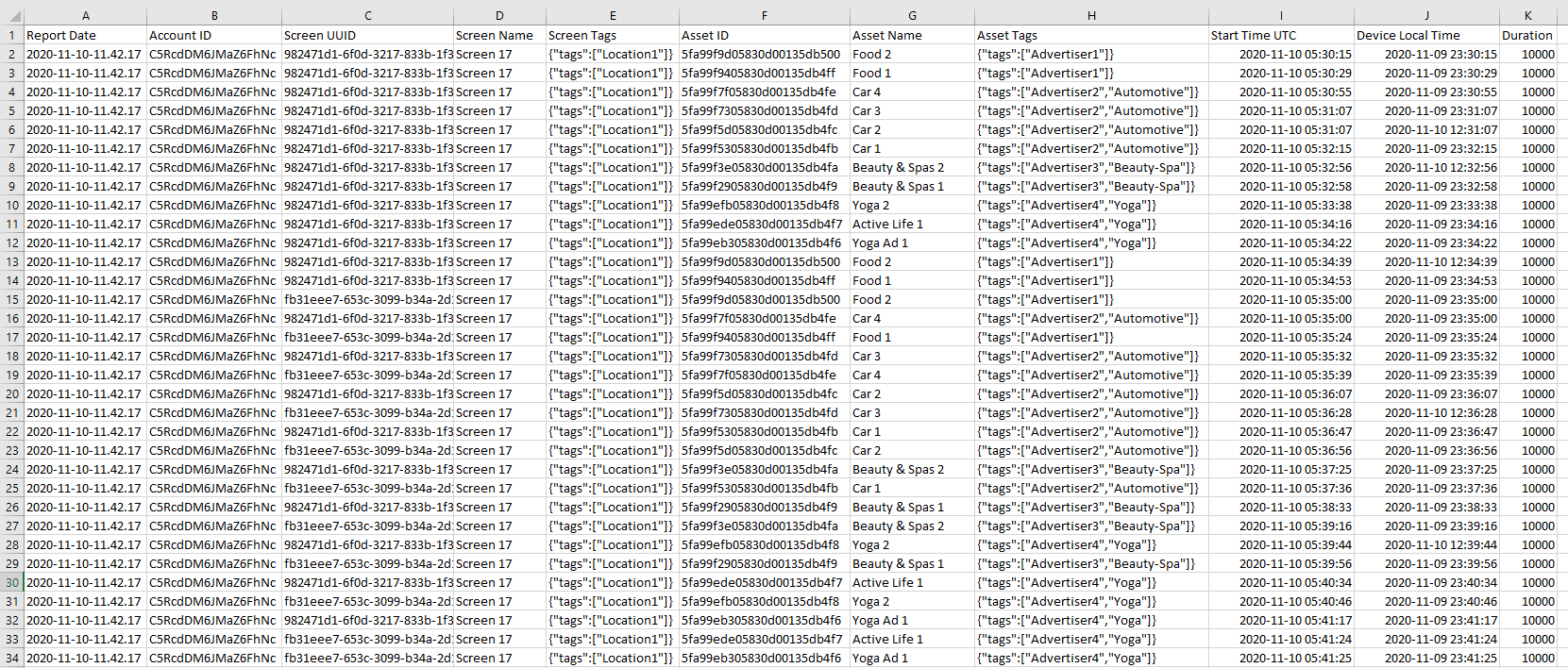
Task: Click Asset Name cell in row 8
Action: point(912,167)
